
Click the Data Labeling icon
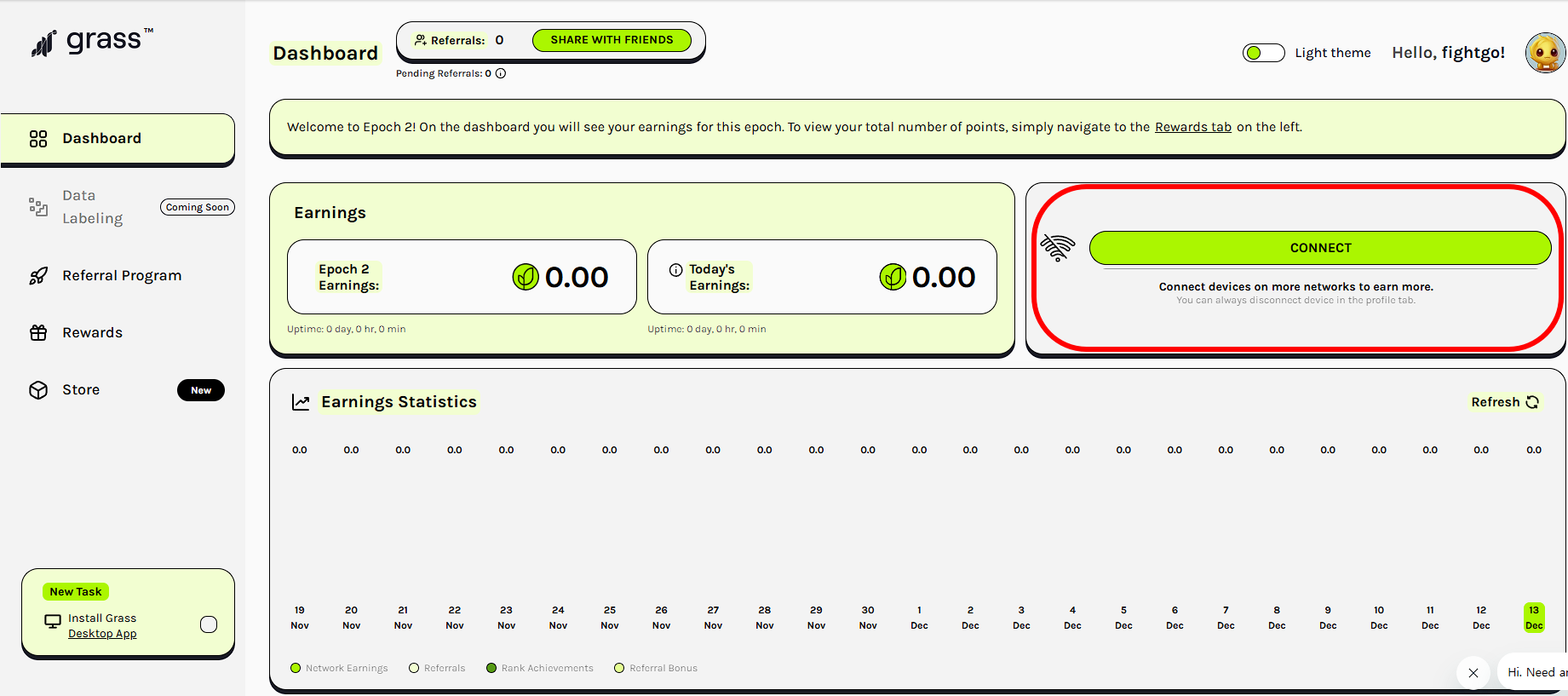[x=38, y=207]
